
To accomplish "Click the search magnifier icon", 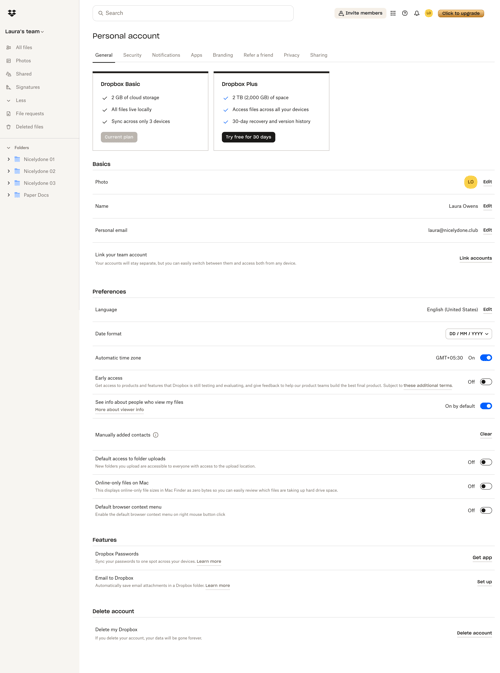I will [x=100, y=13].
